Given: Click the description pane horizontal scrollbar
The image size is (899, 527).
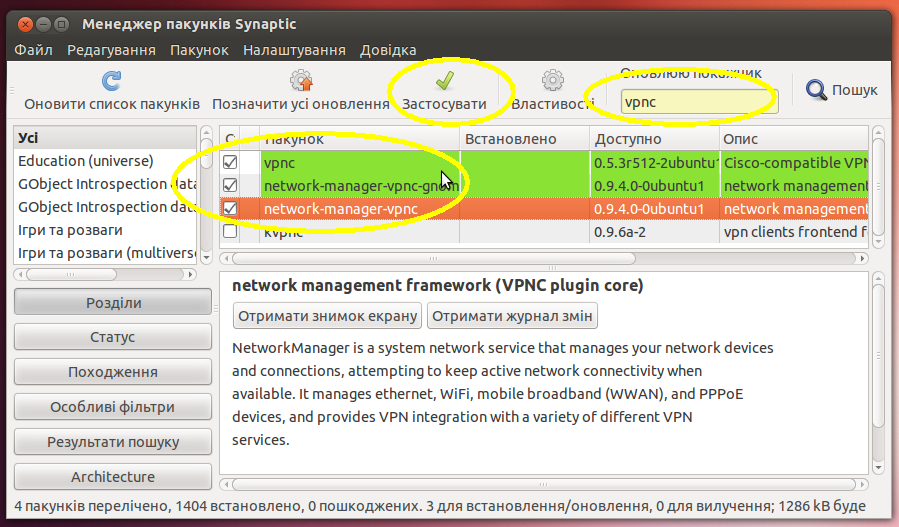Looking at the screenshot, I should pyautogui.click(x=544, y=485).
